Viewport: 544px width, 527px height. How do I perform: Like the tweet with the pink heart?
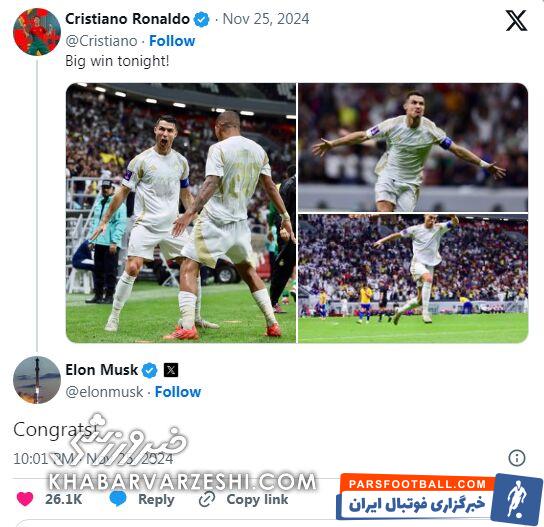click(x=25, y=499)
